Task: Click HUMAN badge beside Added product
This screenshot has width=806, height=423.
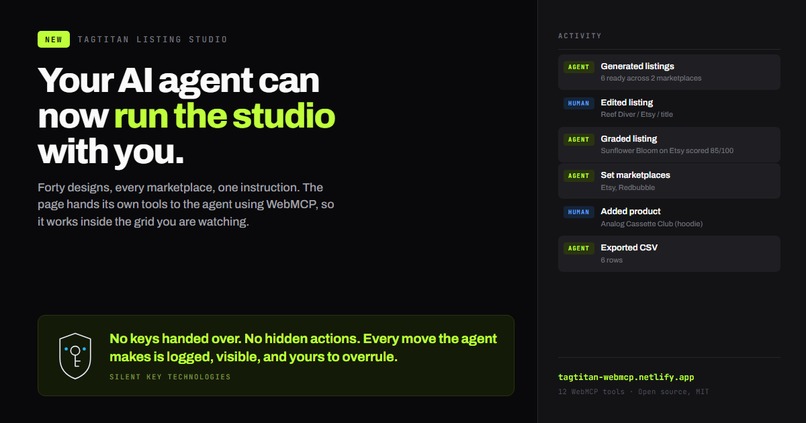Action: click(579, 212)
